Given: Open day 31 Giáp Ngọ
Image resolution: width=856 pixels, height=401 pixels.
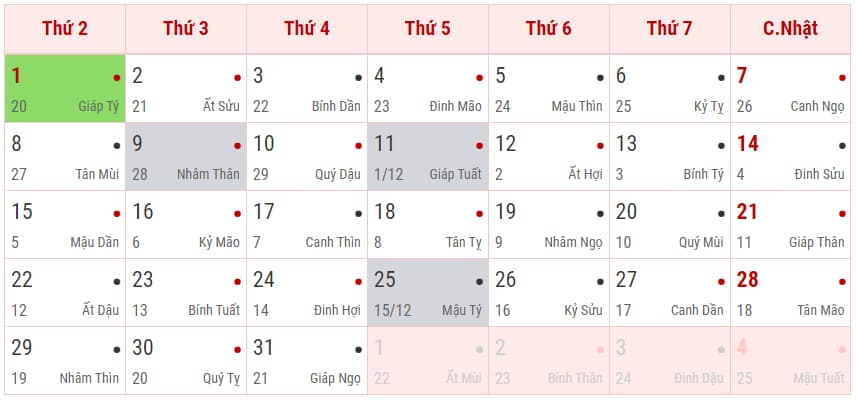Looking at the screenshot, I should pyautogui.click(x=306, y=361).
